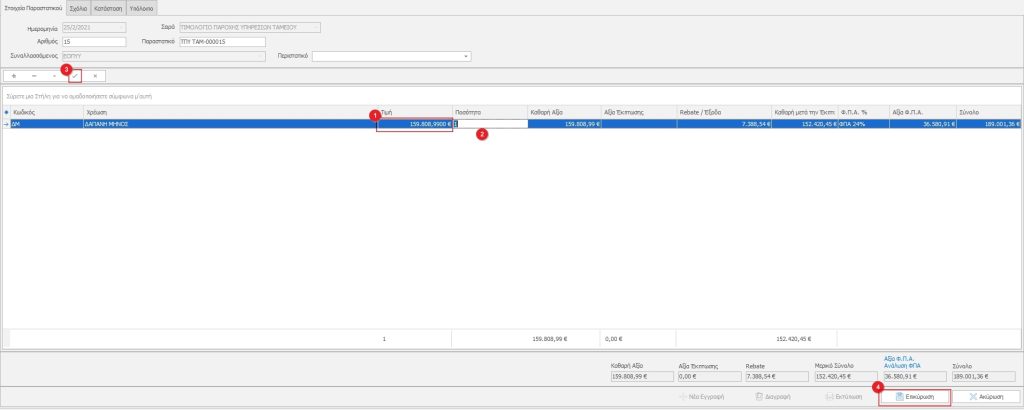This screenshot has height=410, width=1024.
Task: Click the Τιμή cell of the selected row
Action: pos(414,124)
